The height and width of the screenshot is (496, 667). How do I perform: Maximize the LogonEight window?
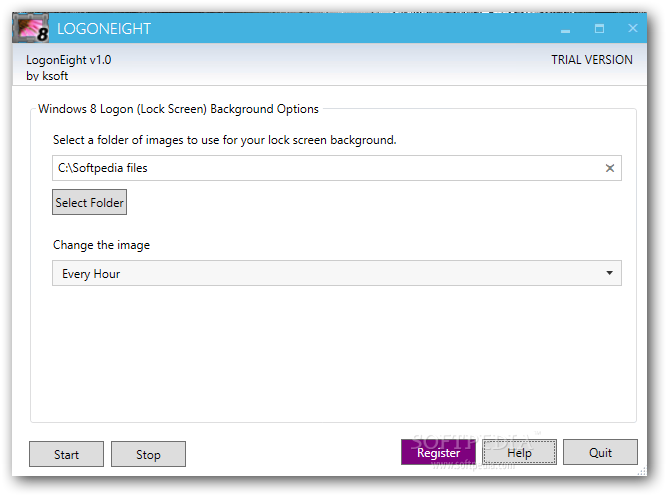599,29
